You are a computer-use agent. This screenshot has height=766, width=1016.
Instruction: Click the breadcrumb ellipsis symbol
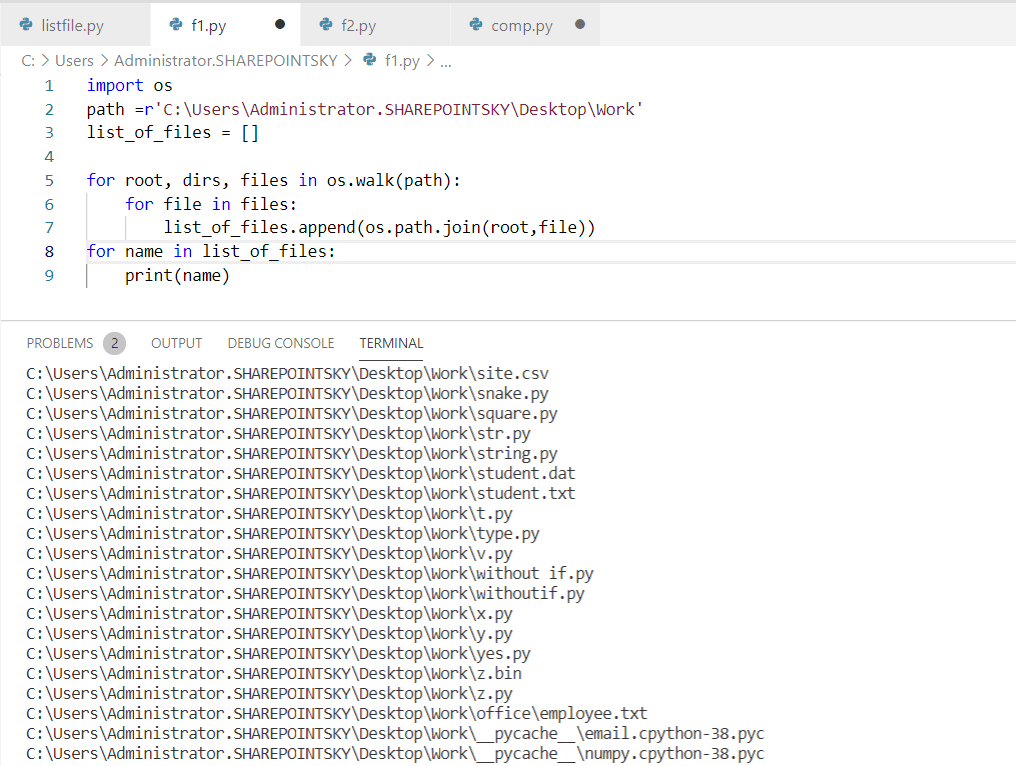click(x=446, y=64)
